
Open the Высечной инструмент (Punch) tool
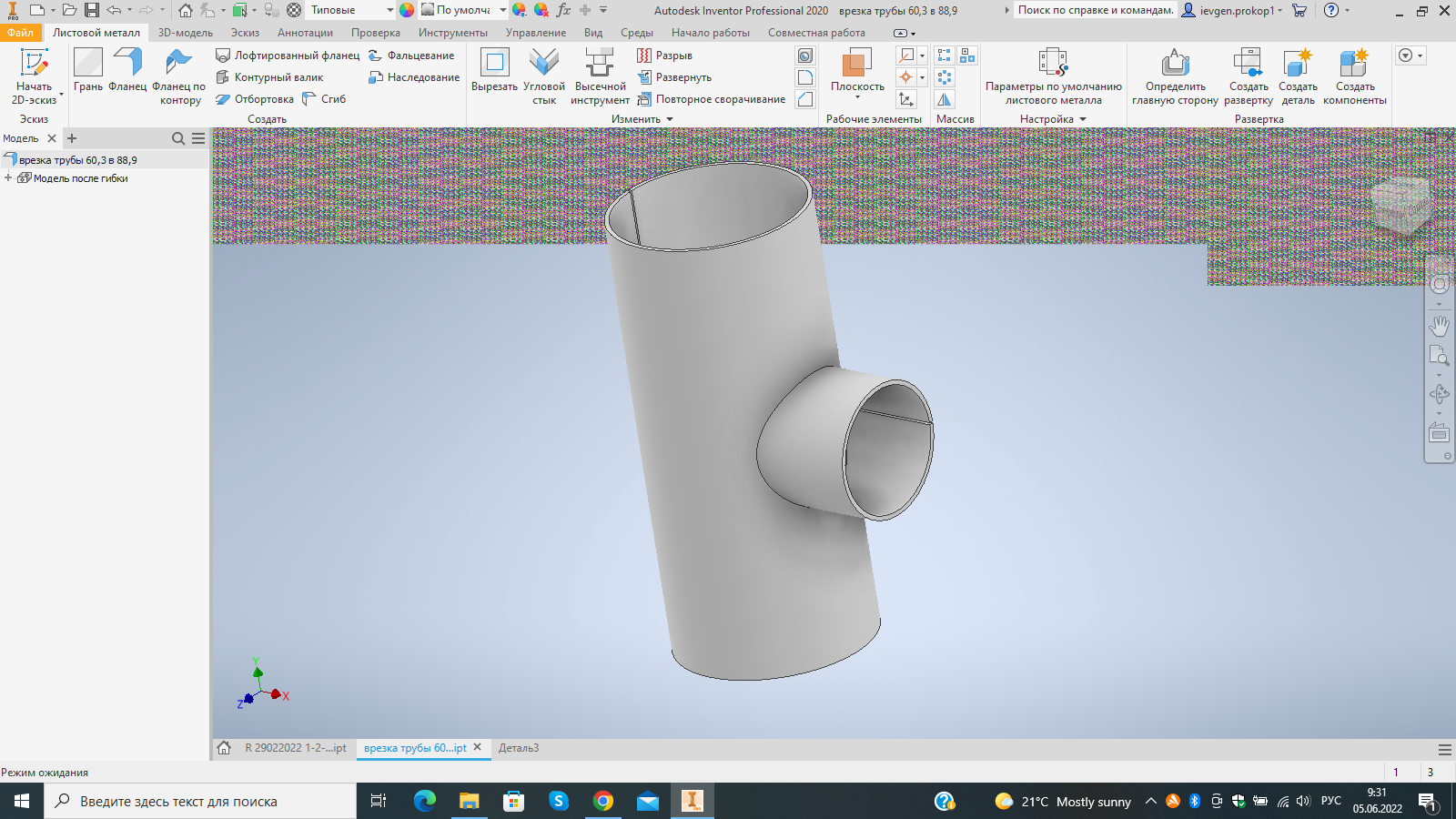[x=600, y=77]
